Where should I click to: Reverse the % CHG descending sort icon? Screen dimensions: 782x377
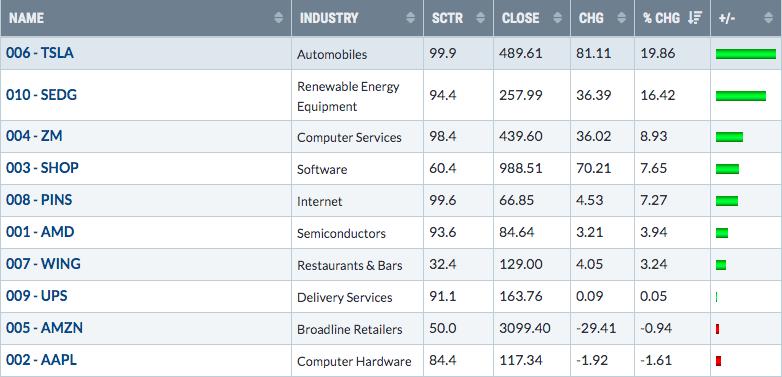695,18
